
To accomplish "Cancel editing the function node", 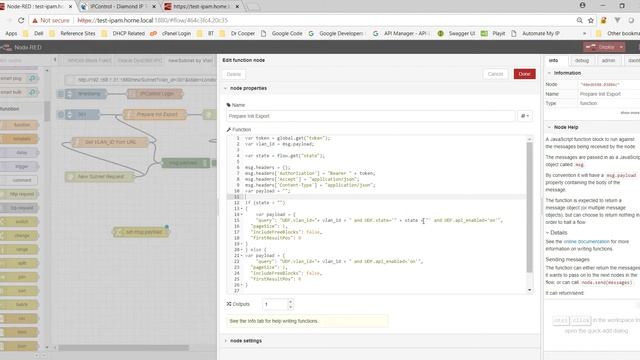I will point(495,74).
